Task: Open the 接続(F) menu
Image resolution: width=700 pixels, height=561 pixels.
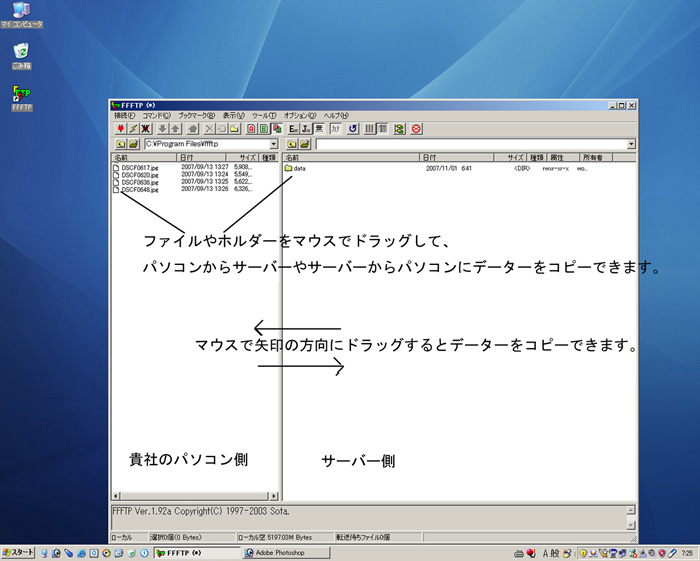Action: click(x=125, y=116)
